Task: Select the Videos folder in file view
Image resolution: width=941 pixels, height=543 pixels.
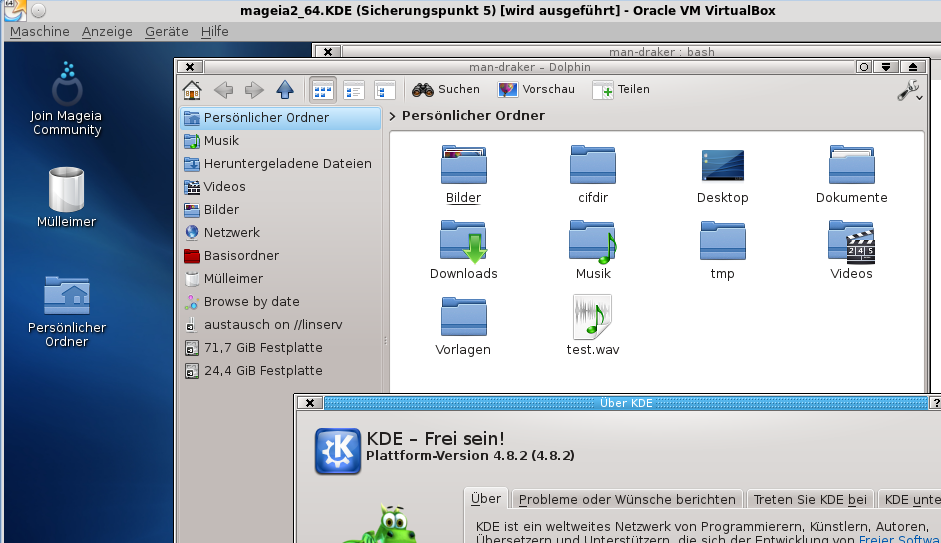Action: [852, 250]
